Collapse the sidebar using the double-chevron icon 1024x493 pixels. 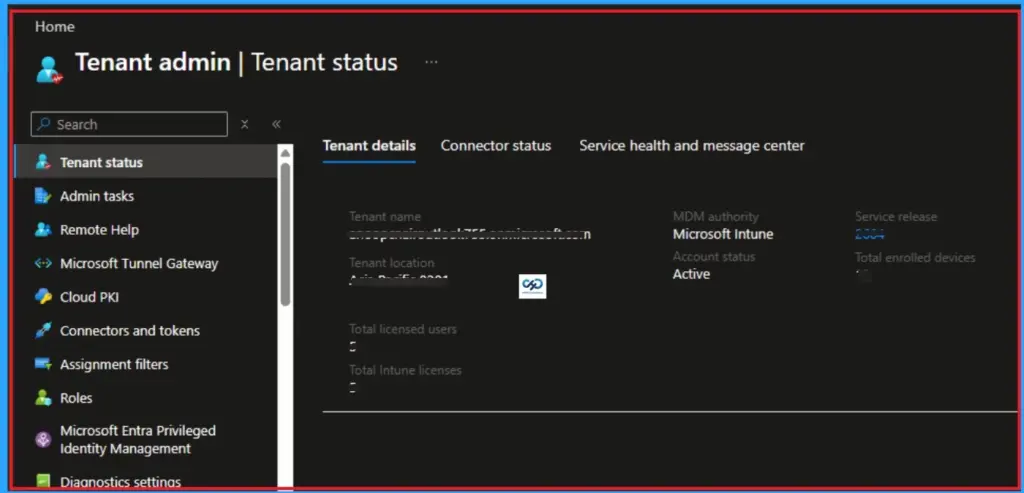(x=276, y=124)
